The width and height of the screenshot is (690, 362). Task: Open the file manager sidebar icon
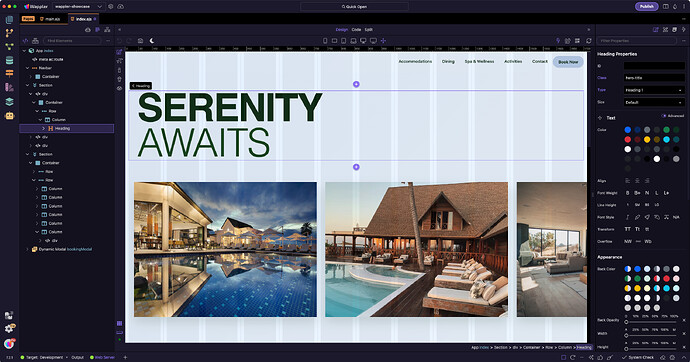pyautogui.click(x=9, y=20)
